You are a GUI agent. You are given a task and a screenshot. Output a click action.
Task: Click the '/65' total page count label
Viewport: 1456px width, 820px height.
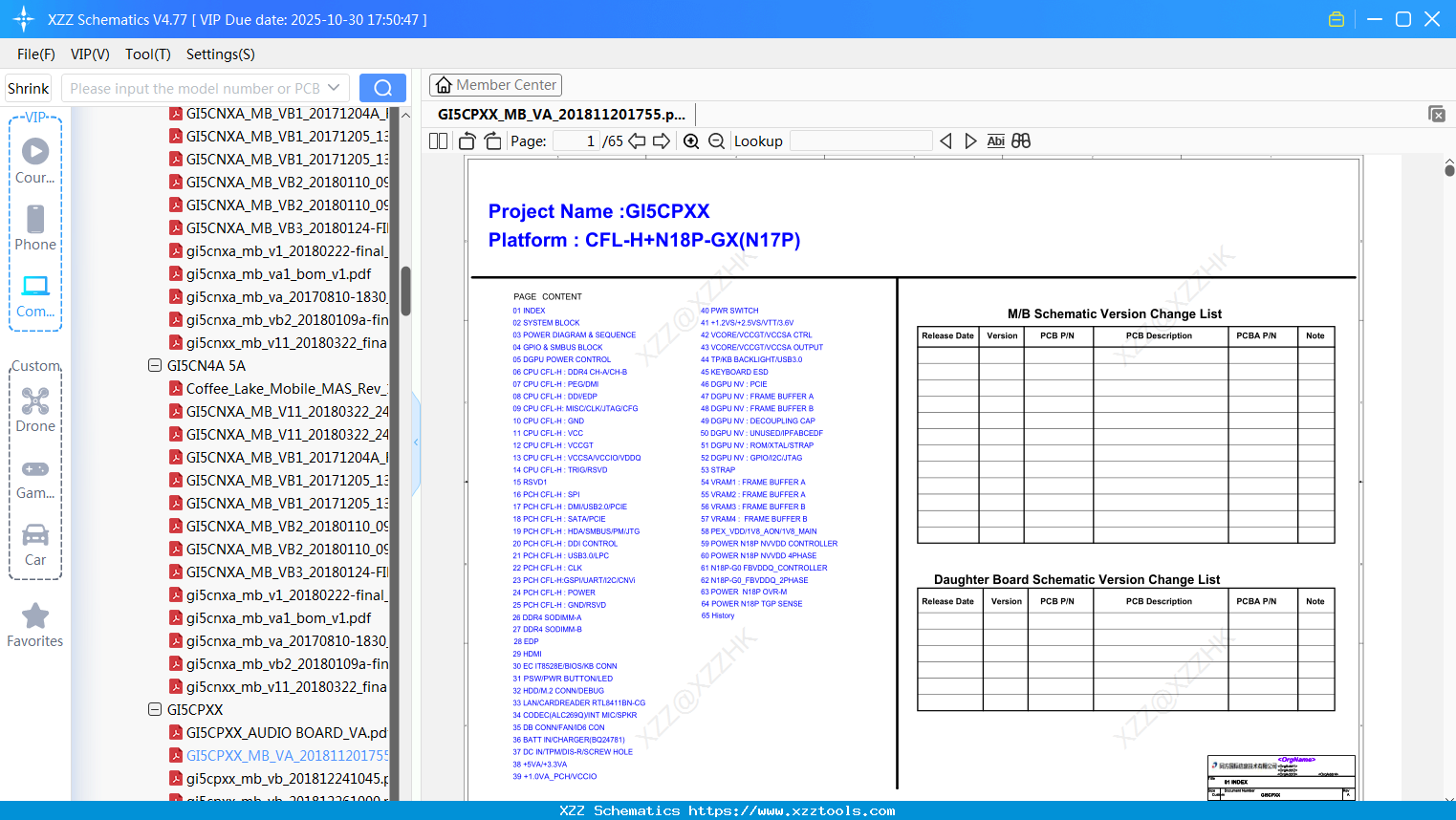pyautogui.click(x=613, y=140)
